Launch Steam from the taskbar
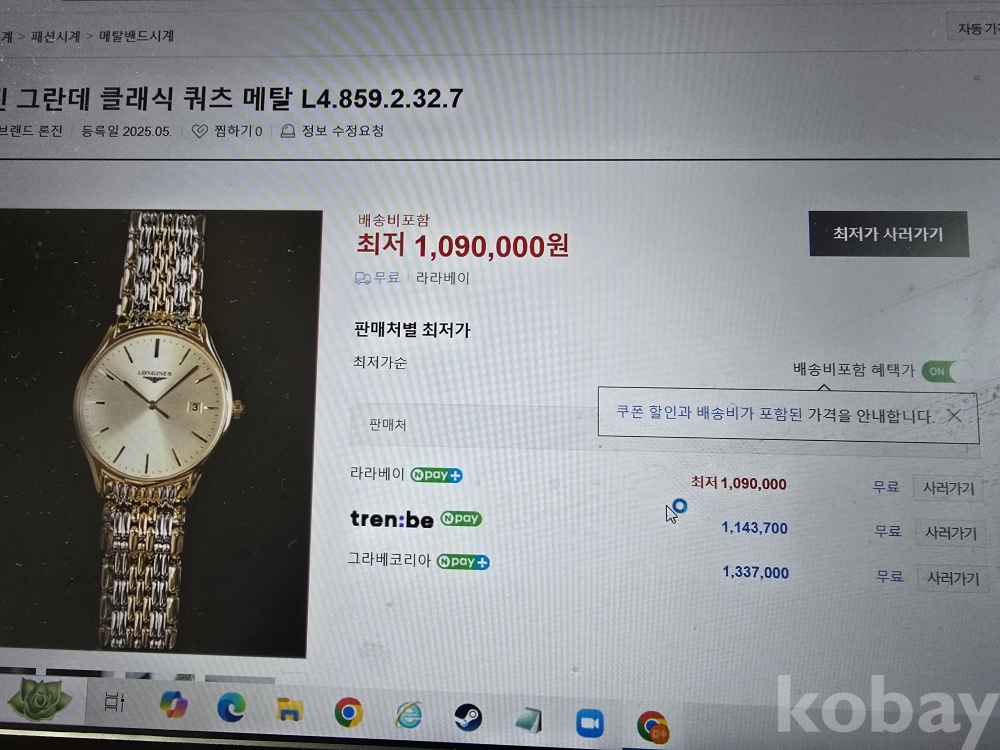Screen dimensions: 1000x750 468,717
